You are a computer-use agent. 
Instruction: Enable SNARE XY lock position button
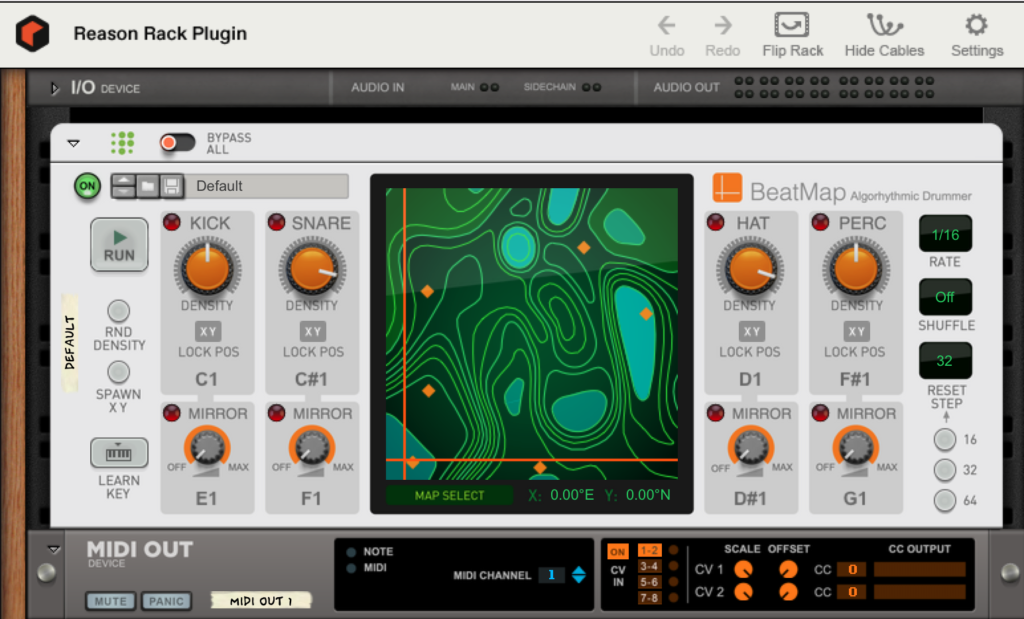click(313, 332)
